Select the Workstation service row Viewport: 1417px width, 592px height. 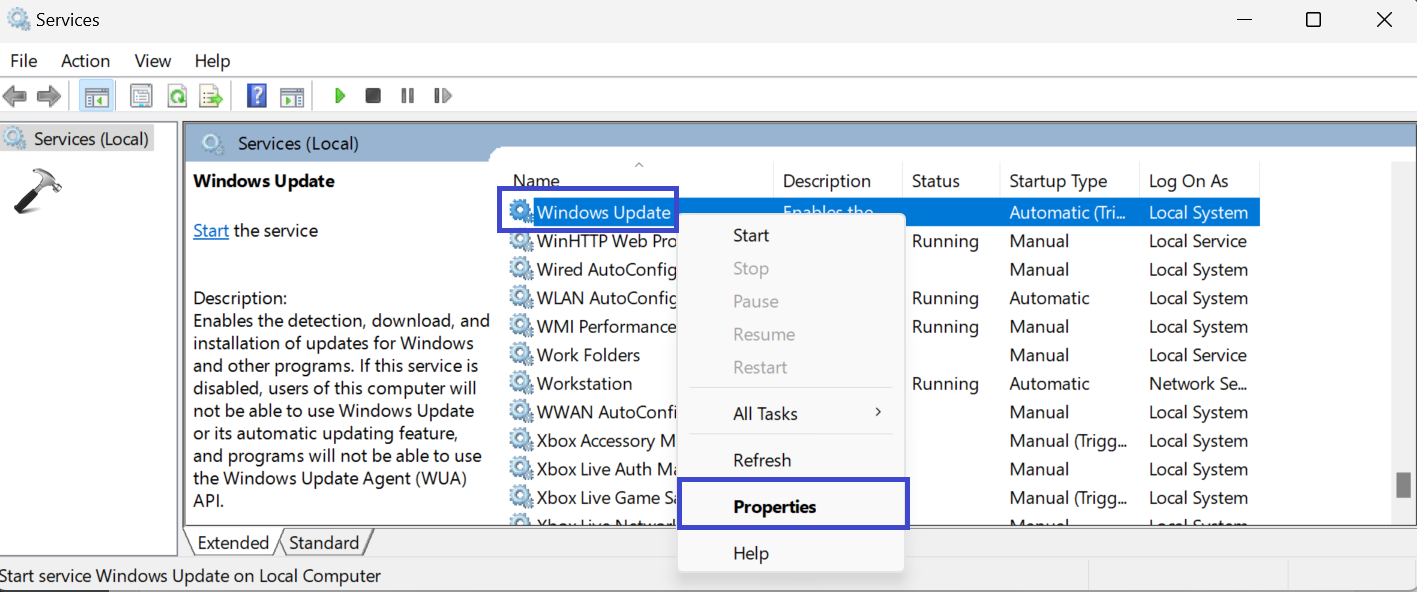point(584,384)
